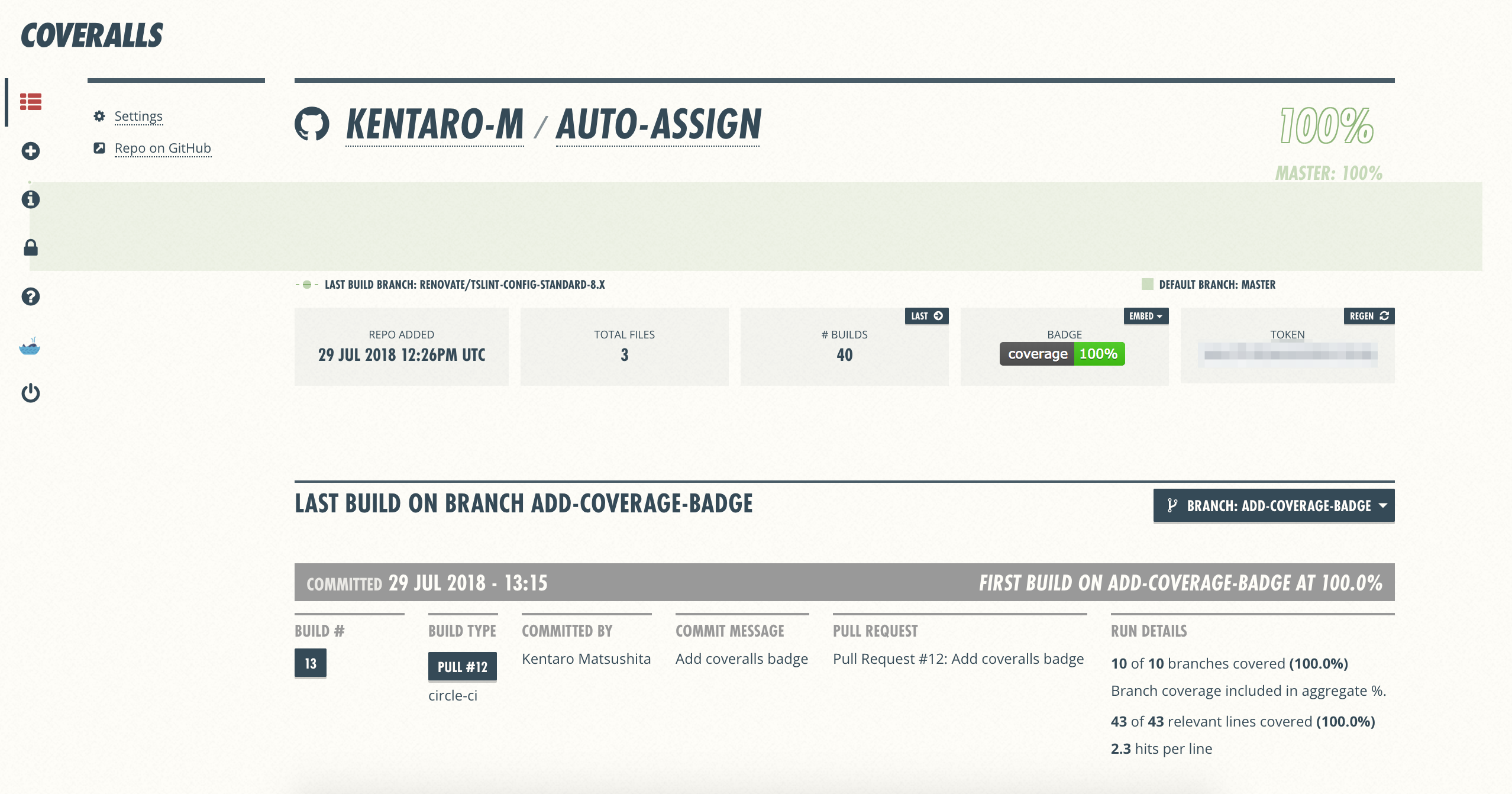1512x794 pixels.
Task: Open build number 13
Action: 311,663
